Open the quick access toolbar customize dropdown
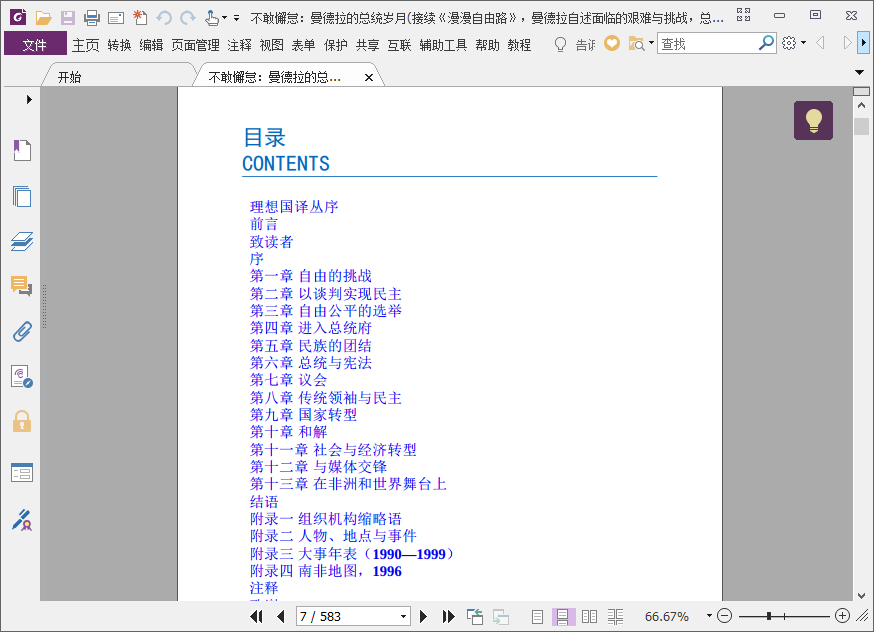The image size is (874, 632). tap(236, 18)
